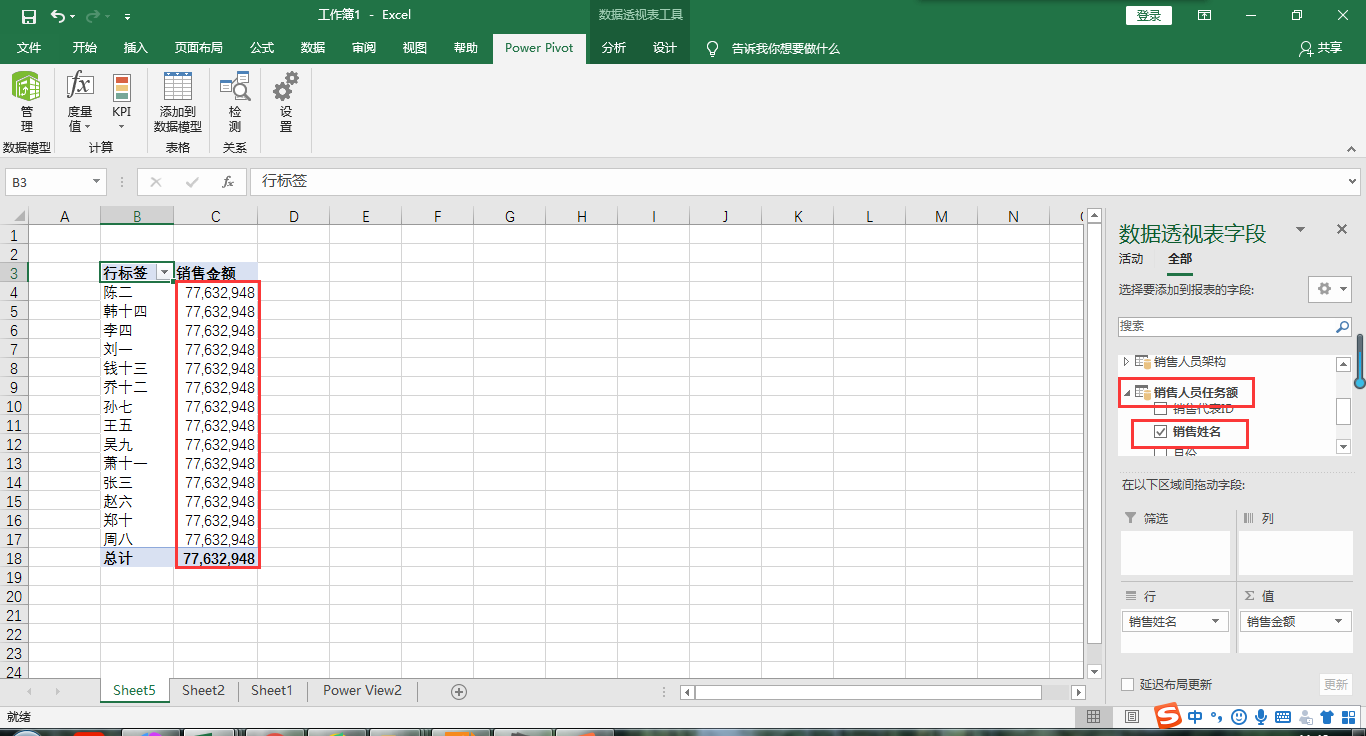The image size is (1366, 736).
Task: Click the 共享 share button
Action: (x=1320, y=48)
